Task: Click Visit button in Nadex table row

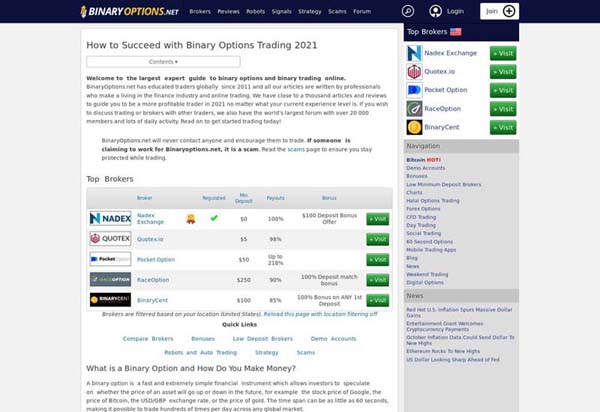Action: pyautogui.click(x=378, y=219)
